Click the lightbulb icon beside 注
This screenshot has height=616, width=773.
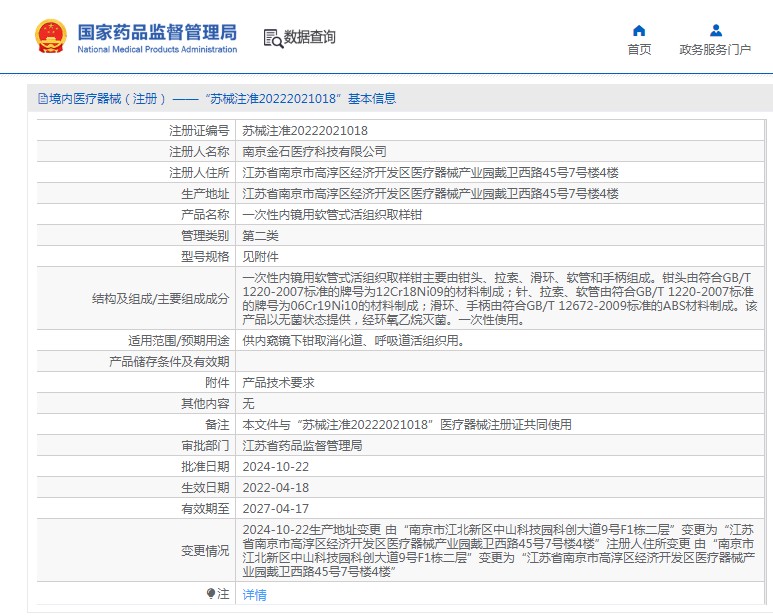(211, 594)
